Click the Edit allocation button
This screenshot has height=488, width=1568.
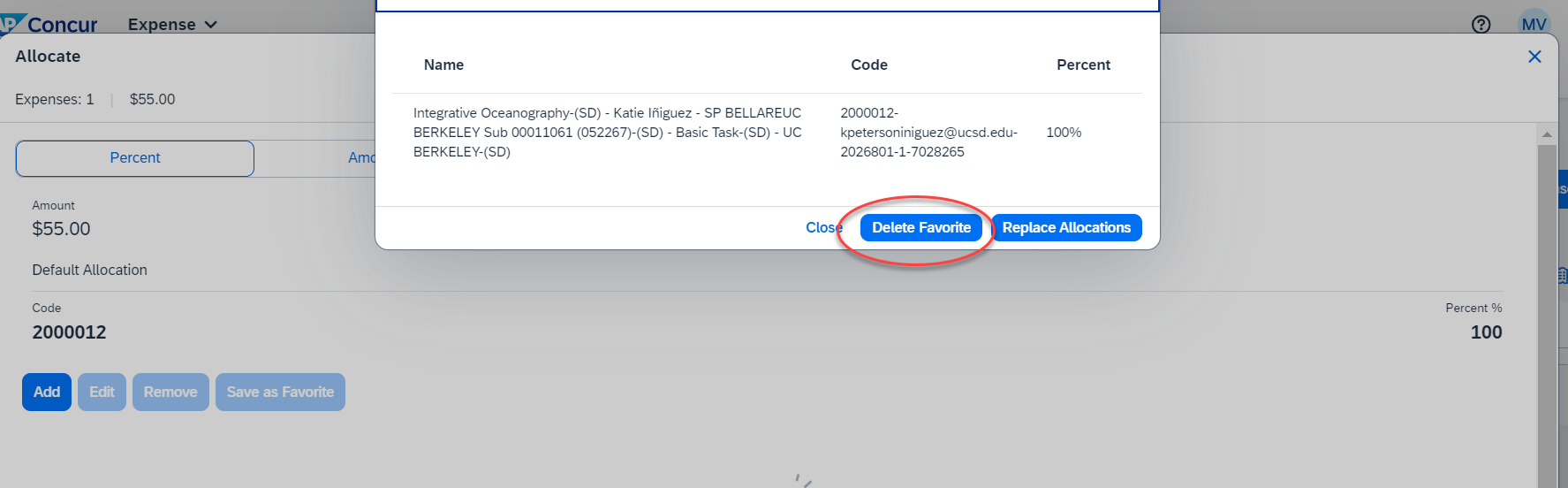coord(102,393)
